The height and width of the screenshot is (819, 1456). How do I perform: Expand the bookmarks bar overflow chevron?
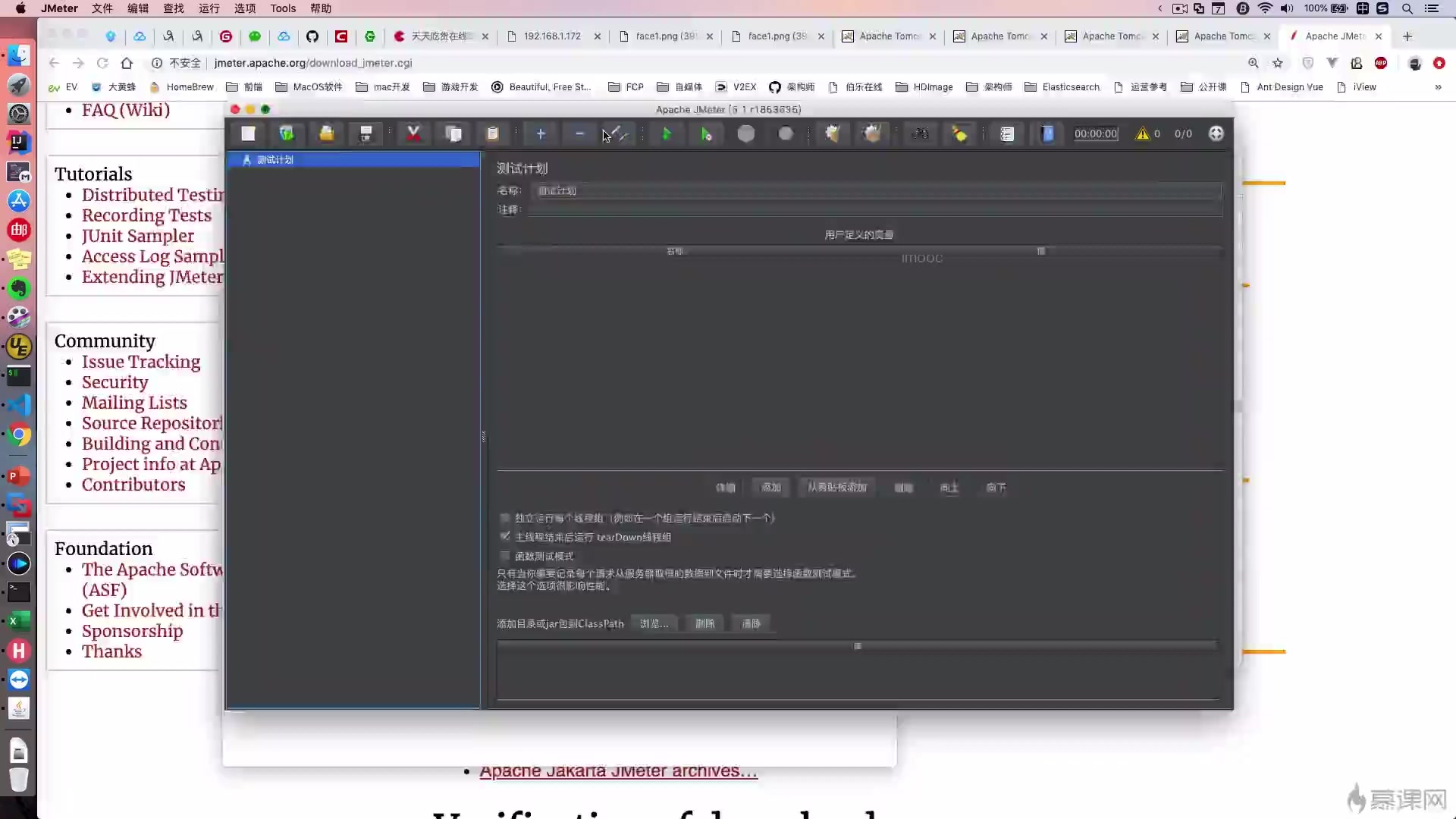tap(1438, 87)
